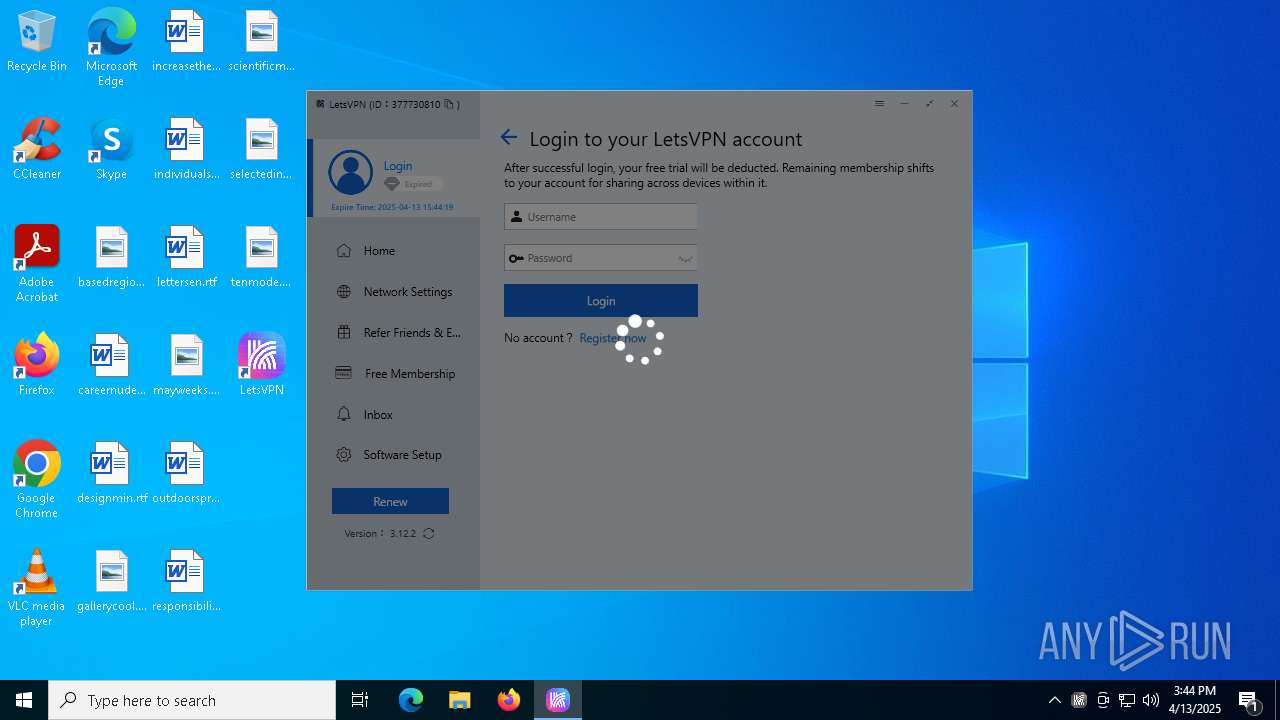Image resolution: width=1280 pixels, height=720 pixels.
Task: Click the Version 3.12.2 text
Action: 380,534
